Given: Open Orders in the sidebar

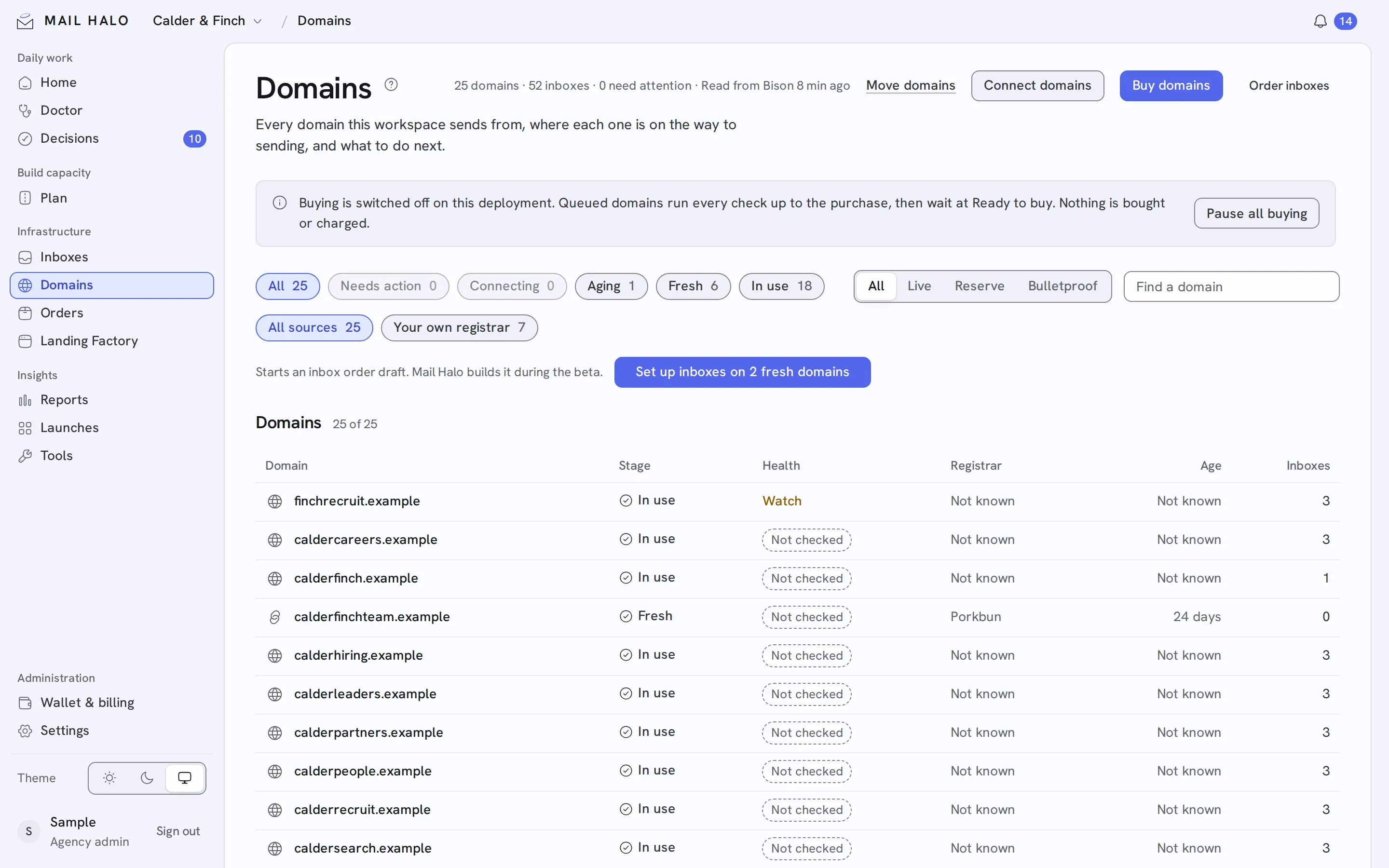Looking at the screenshot, I should 112,313.
